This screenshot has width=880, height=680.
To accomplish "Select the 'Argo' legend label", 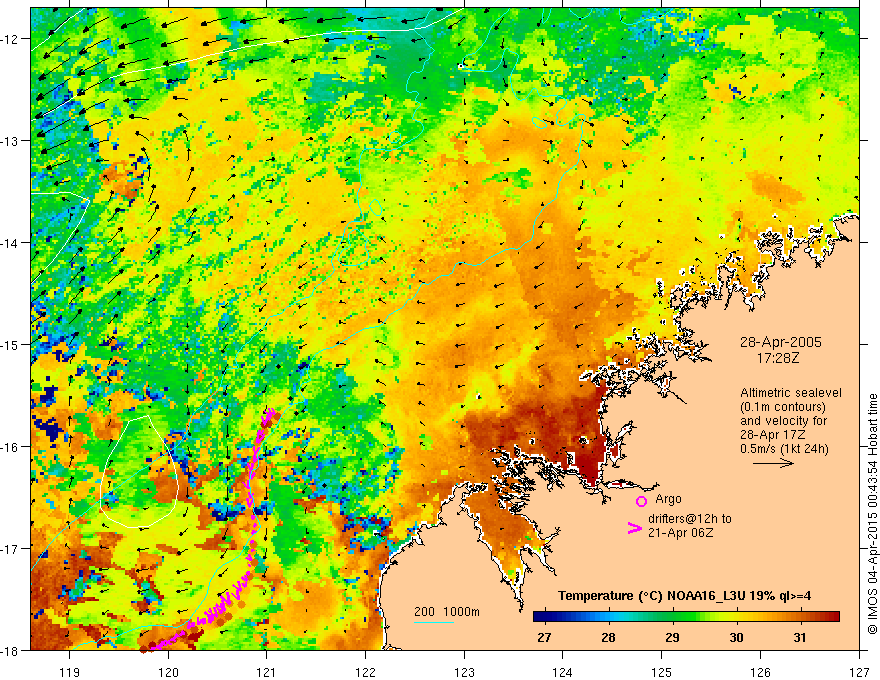I will tap(668, 499).
